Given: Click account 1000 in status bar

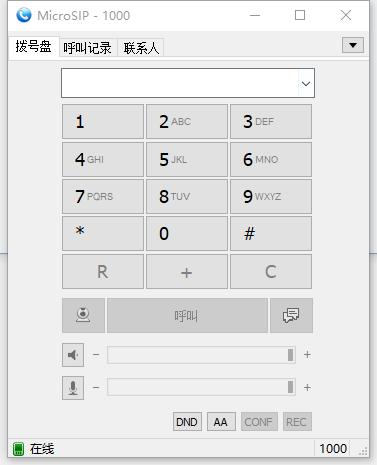Looking at the screenshot, I should 333,449.
